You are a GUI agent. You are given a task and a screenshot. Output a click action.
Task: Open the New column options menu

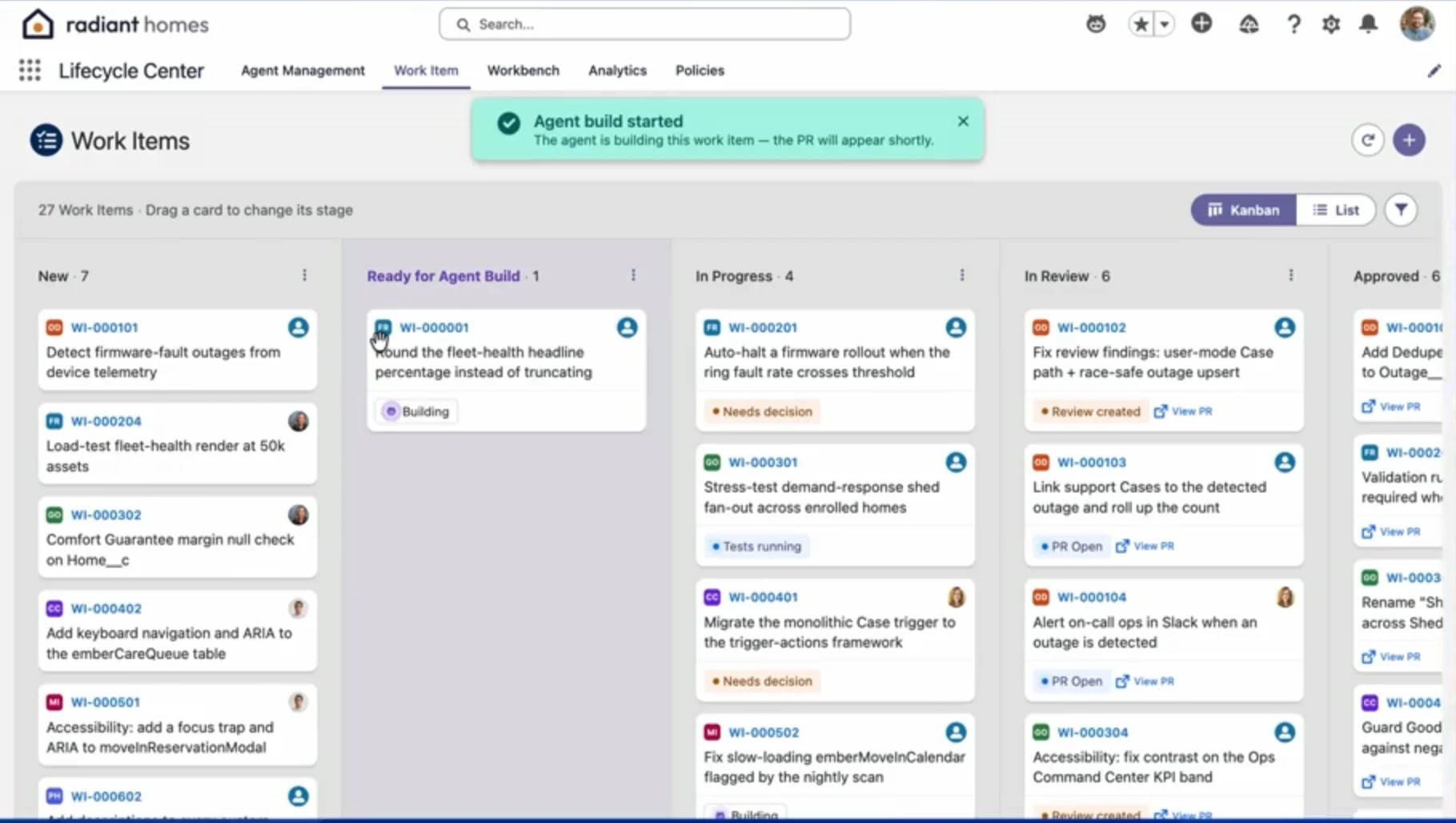point(304,275)
